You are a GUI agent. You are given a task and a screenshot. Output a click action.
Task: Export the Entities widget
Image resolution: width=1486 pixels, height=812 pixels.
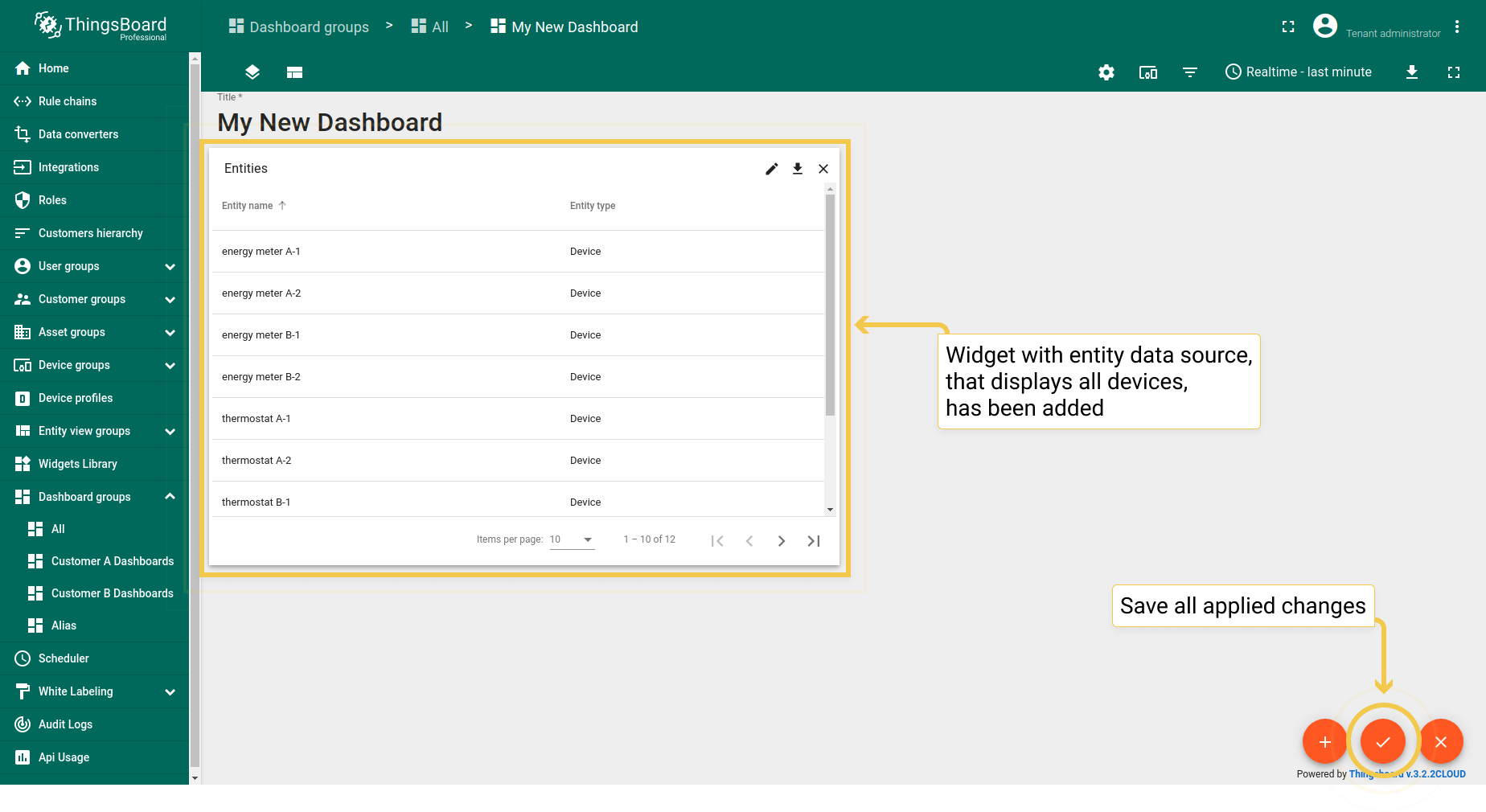tap(798, 169)
